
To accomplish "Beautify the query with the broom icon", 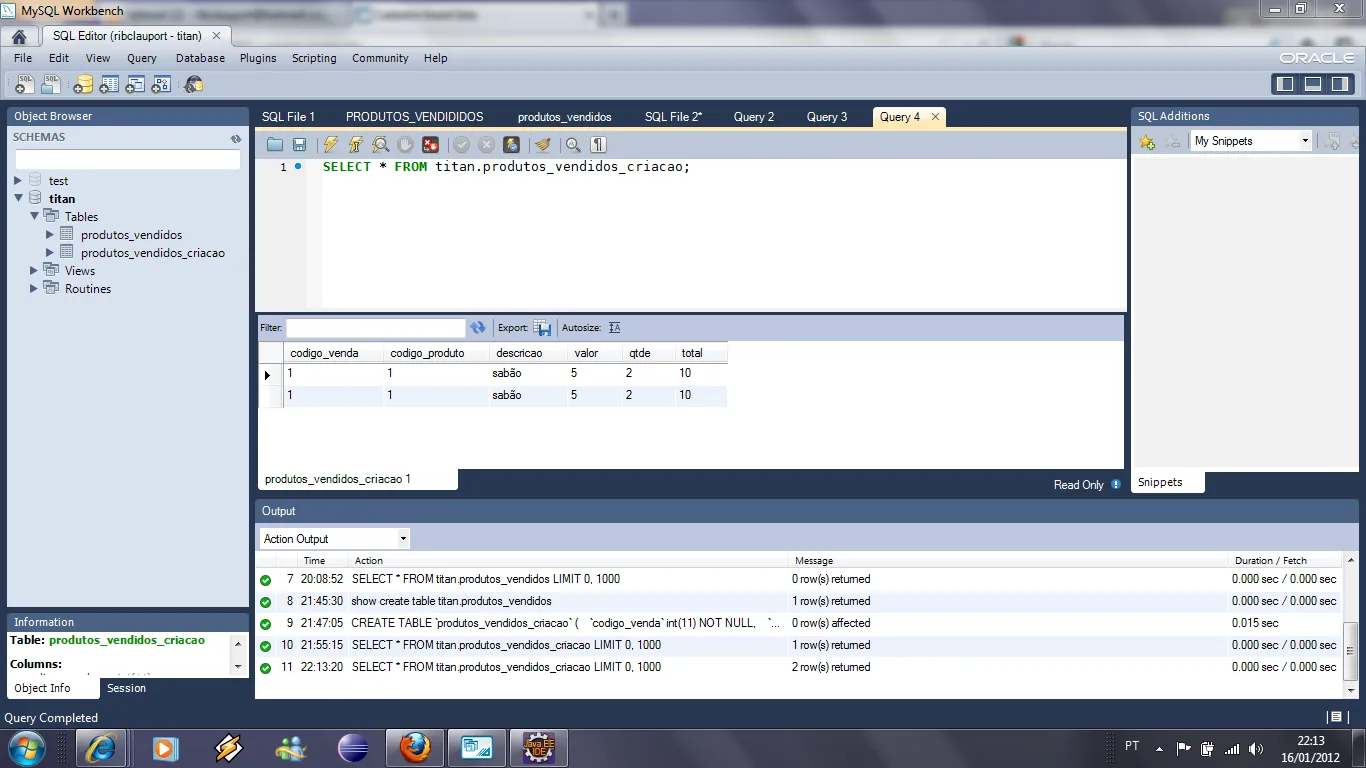I will (x=542, y=145).
